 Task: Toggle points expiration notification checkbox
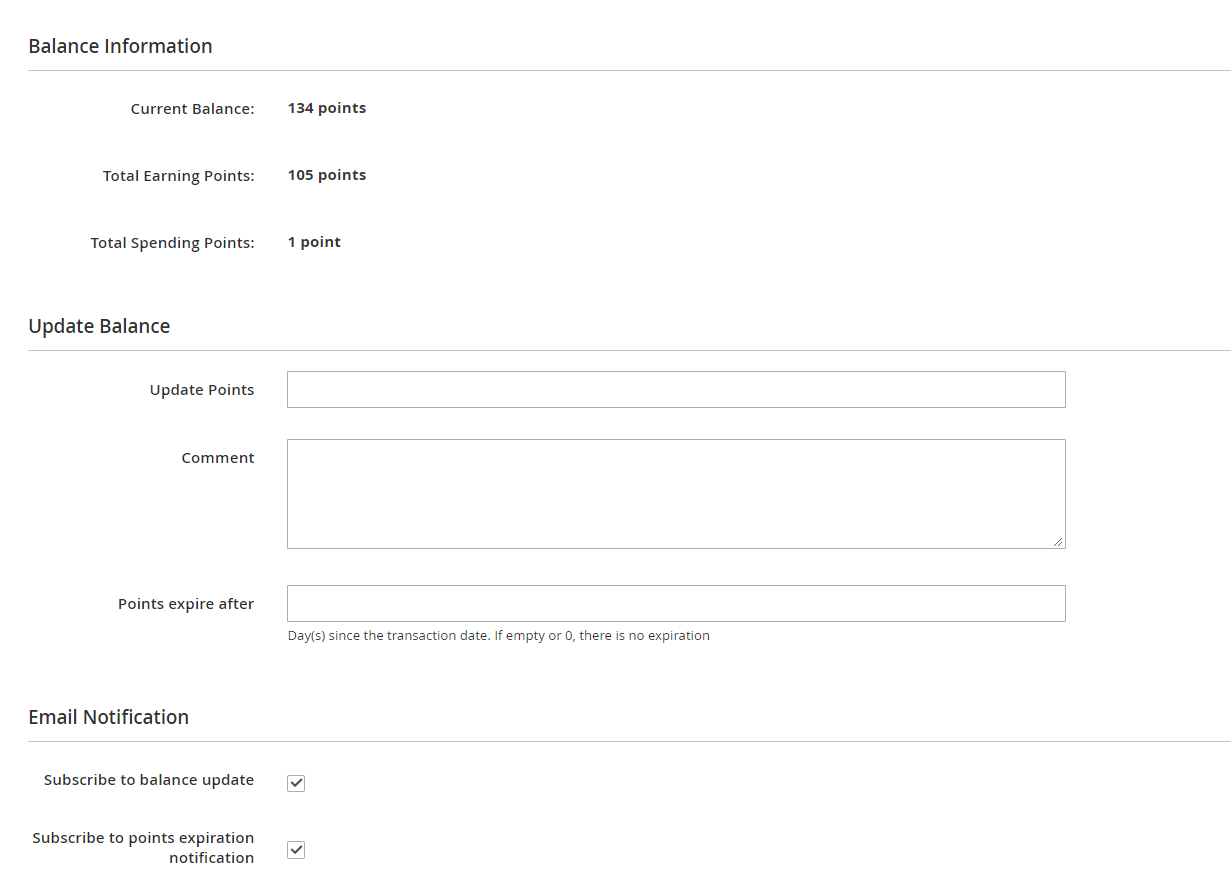pos(296,850)
